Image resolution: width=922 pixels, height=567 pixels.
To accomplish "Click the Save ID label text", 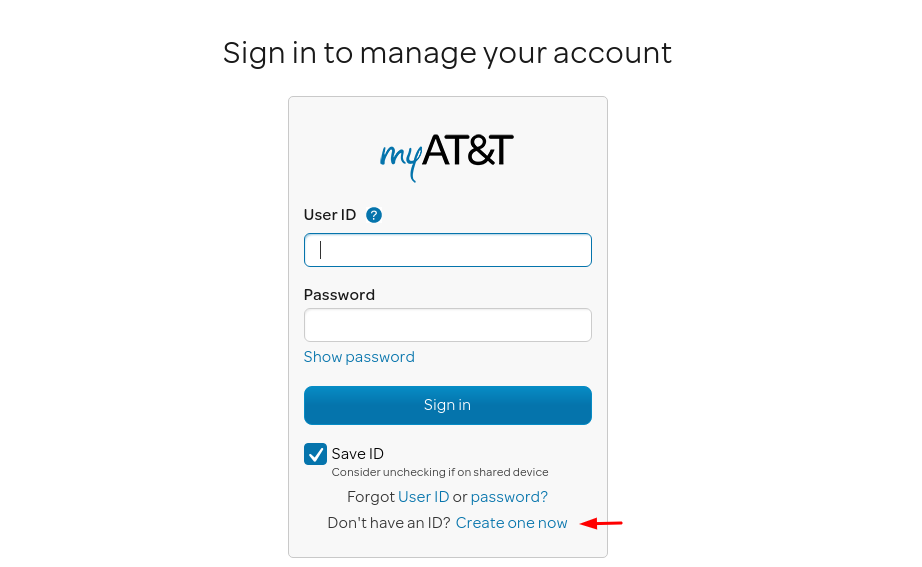I will [x=358, y=453].
